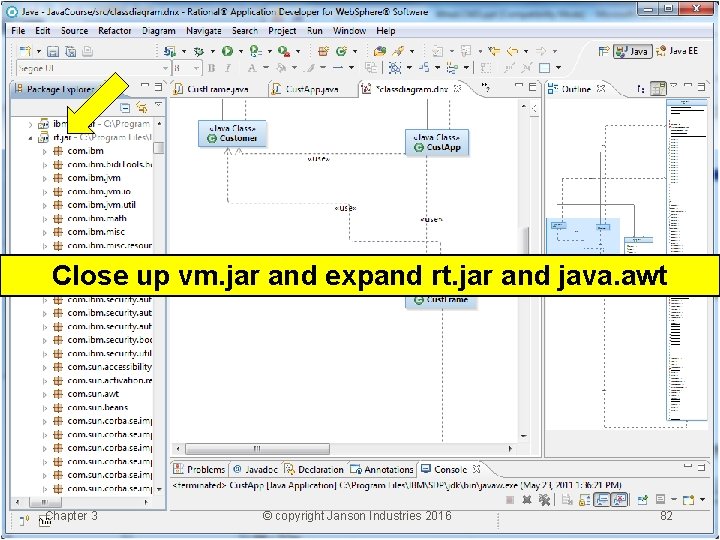Click the Display Selected Console icon
This screenshot has width=720, height=540.
(660, 499)
